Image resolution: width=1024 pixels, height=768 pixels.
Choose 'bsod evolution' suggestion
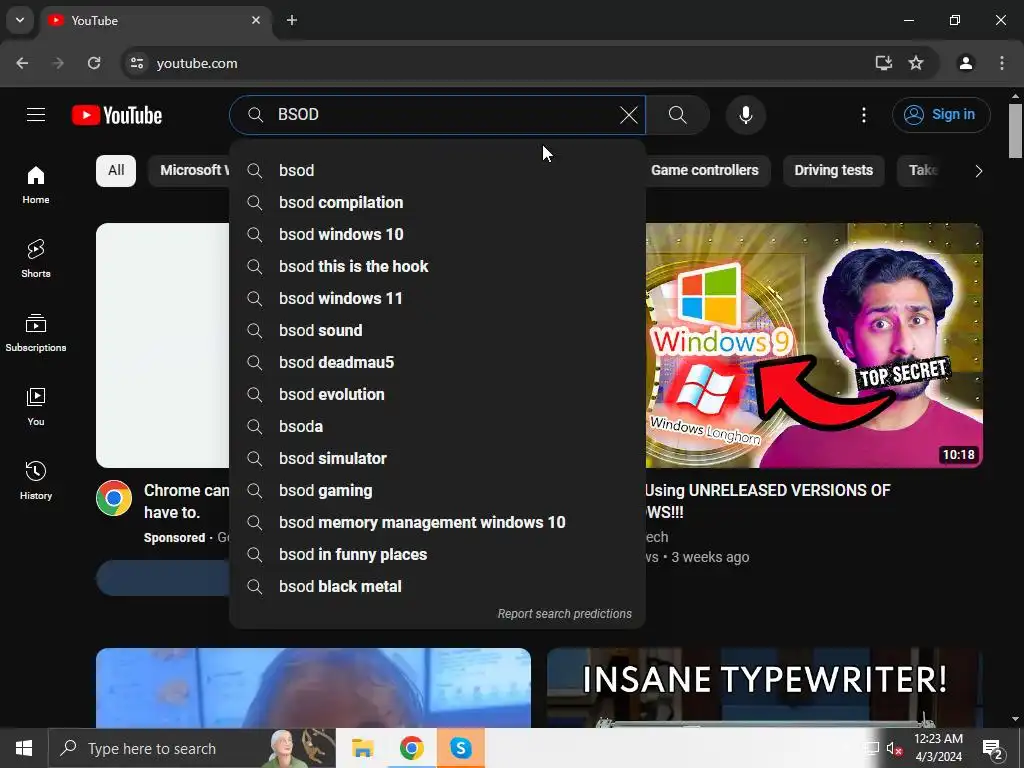438,394
